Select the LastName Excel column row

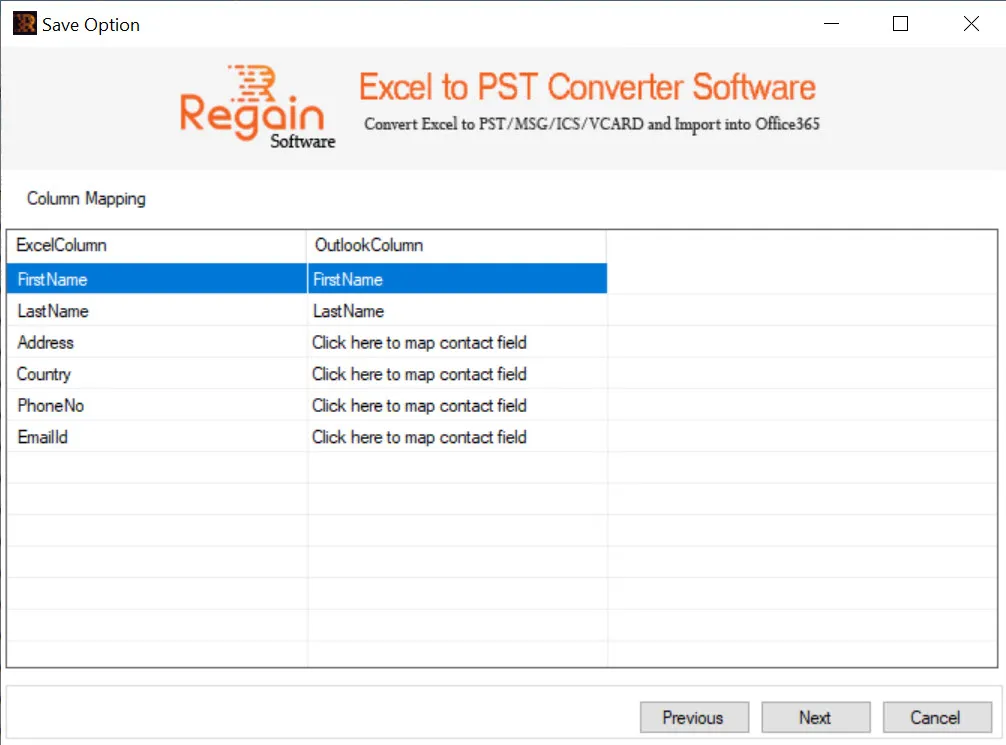point(157,311)
